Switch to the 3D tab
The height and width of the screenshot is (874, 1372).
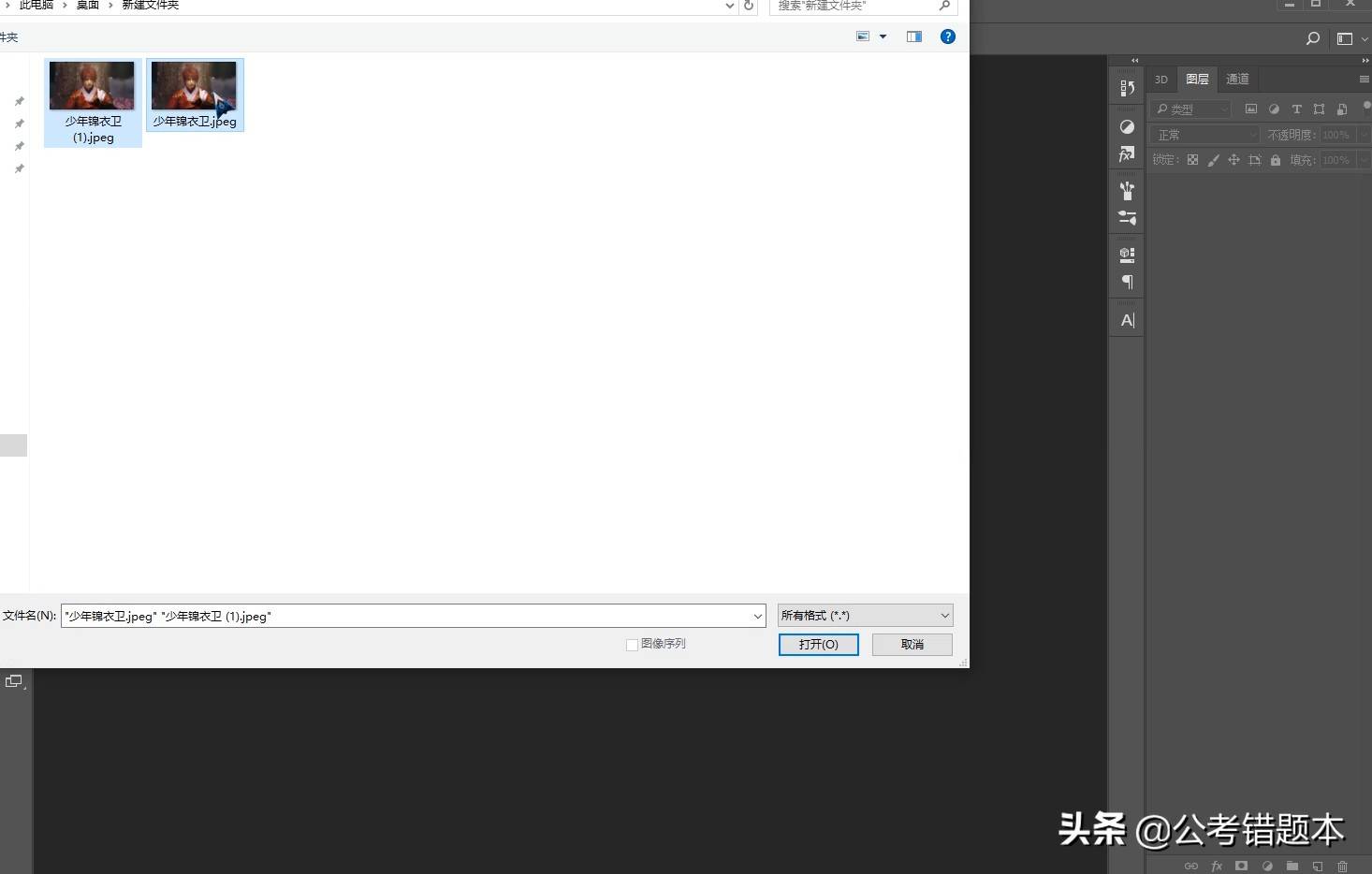click(x=1161, y=80)
